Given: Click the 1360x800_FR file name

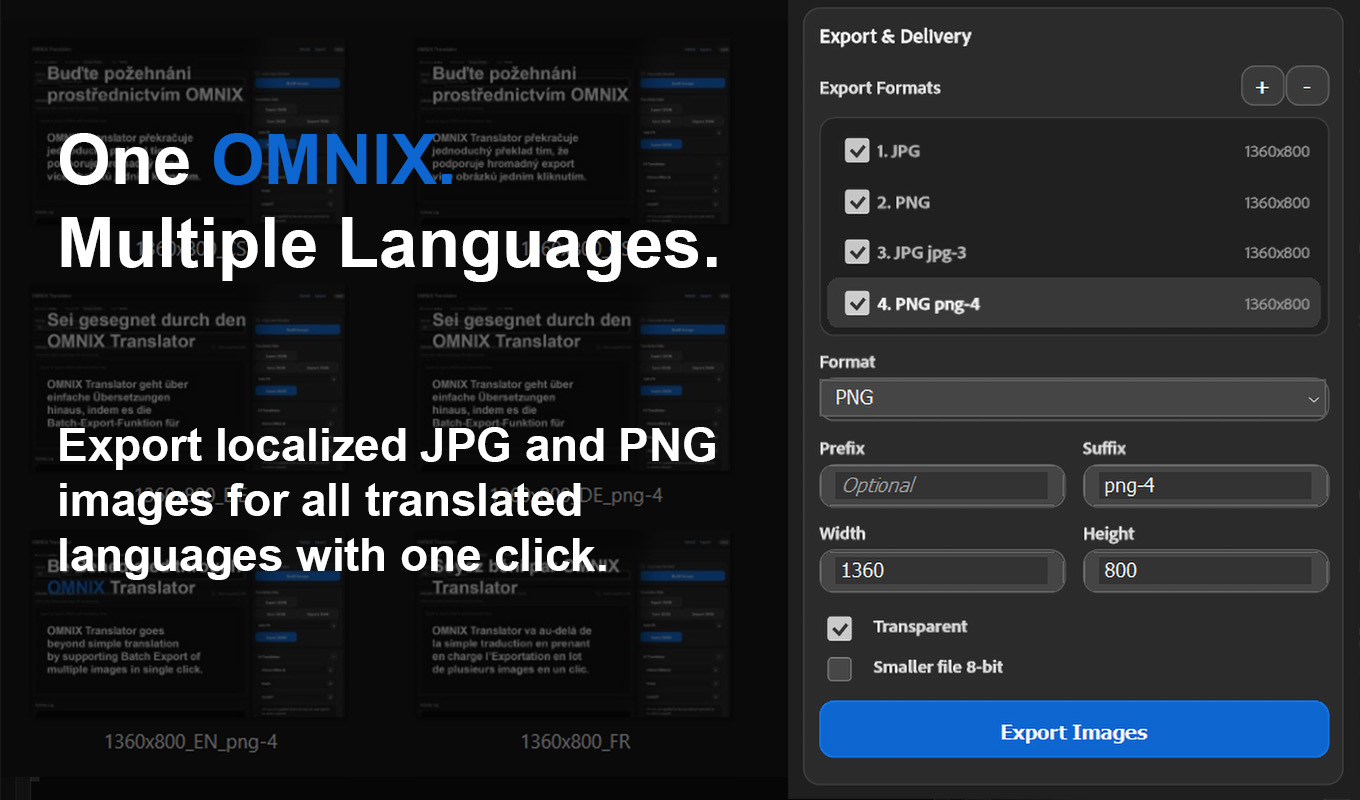Looking at the screenshot, I should pyautogui.click(x=575, y=742).
